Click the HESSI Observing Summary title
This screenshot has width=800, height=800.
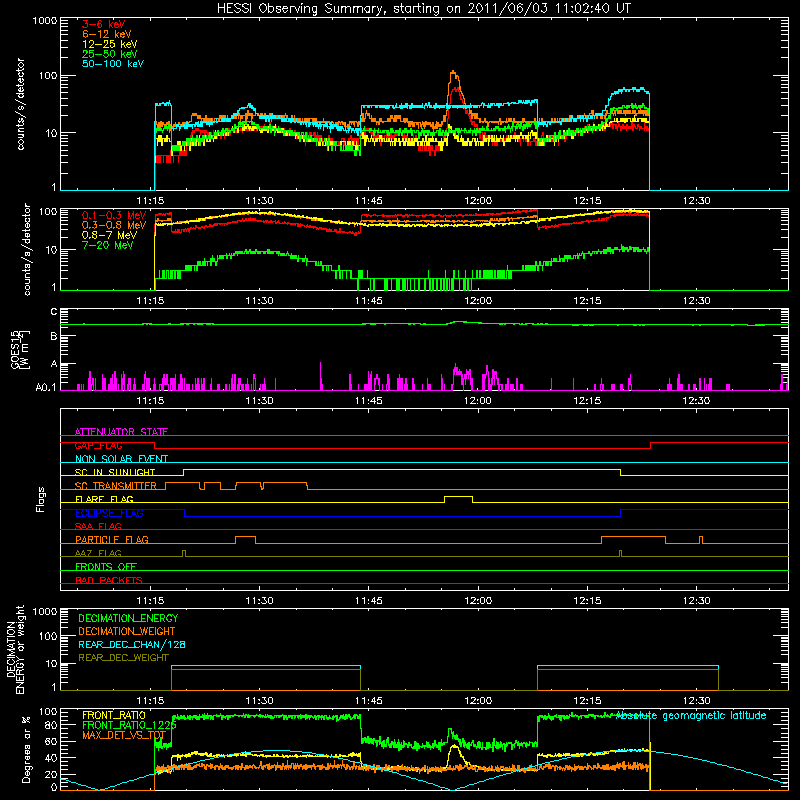[x=423, y=9]
